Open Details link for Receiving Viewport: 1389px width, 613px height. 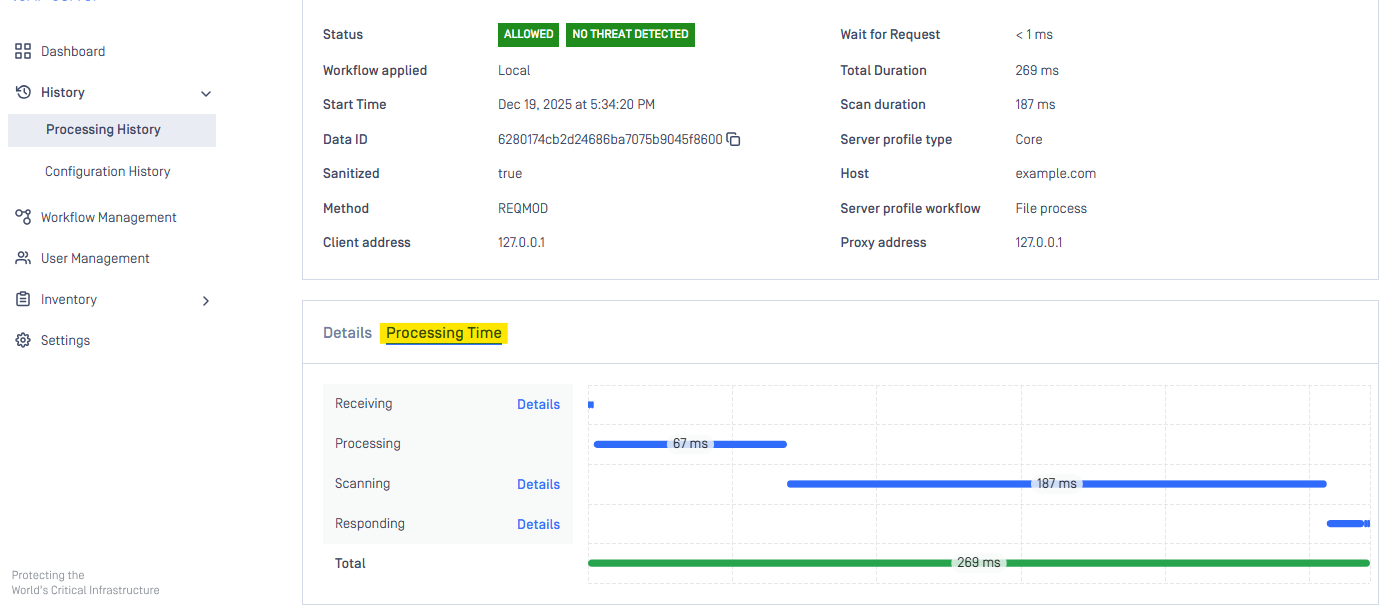pos(538,404)
